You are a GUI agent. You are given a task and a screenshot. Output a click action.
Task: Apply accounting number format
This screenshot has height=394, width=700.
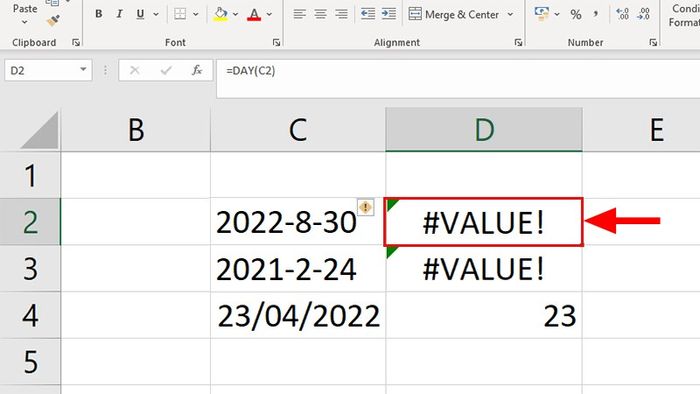tap(542, 14)
